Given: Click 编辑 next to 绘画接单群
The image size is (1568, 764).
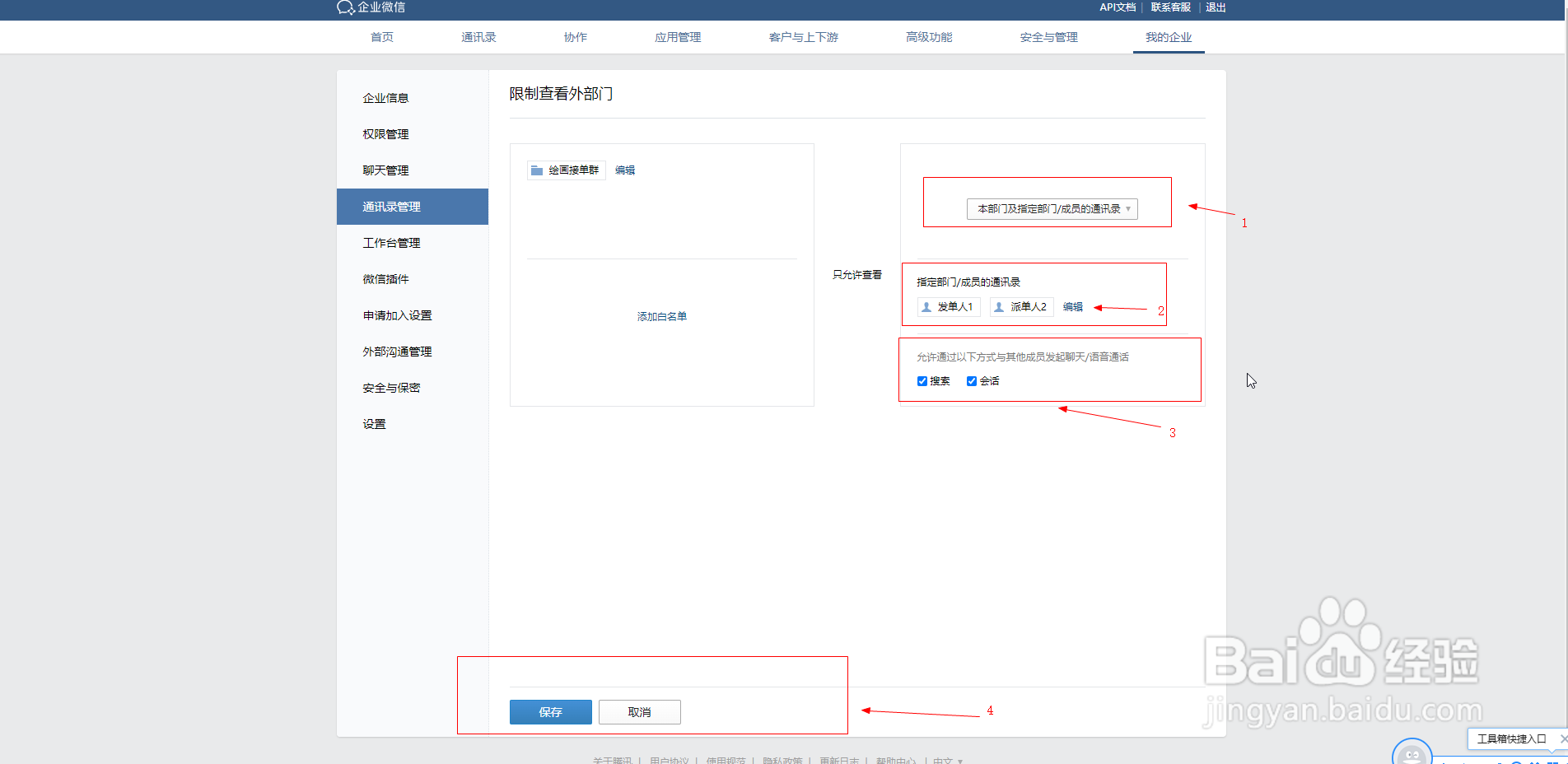Looking at the screenshot, I should pyautogui.click(x=625, y=170).
